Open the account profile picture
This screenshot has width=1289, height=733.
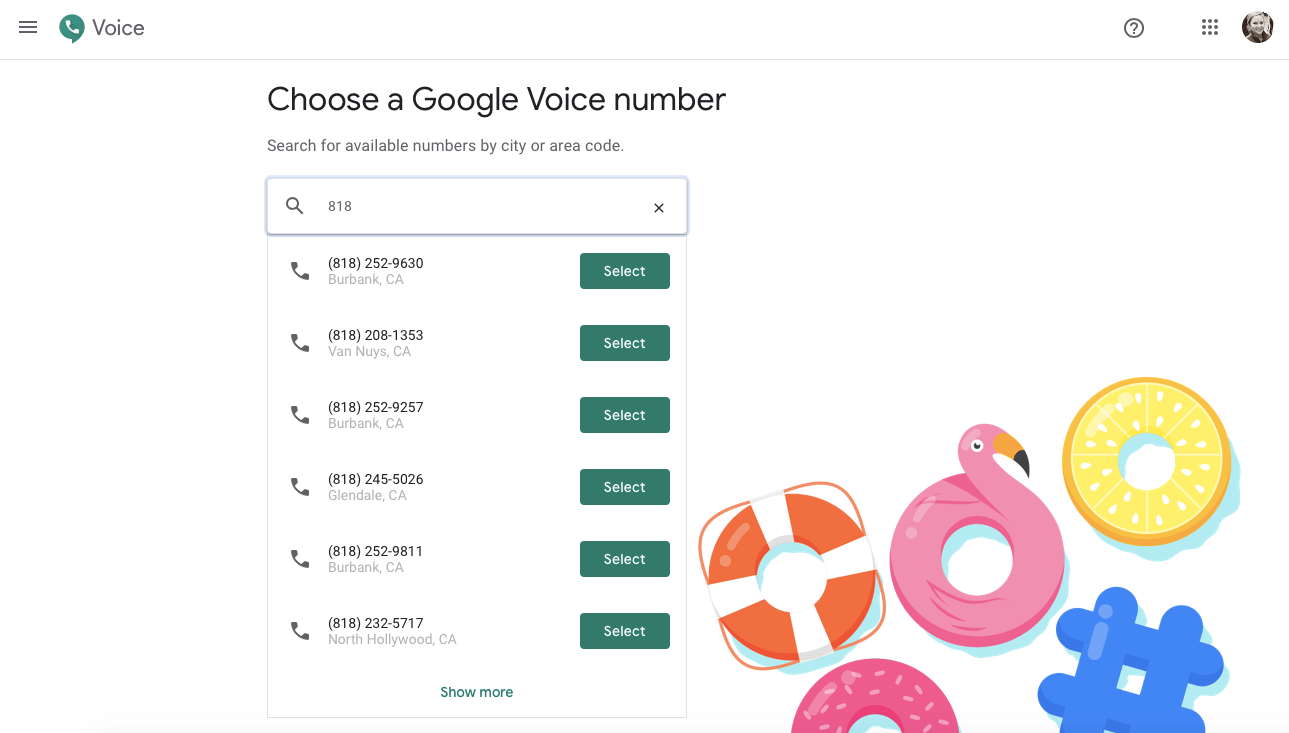point(1257,28)
